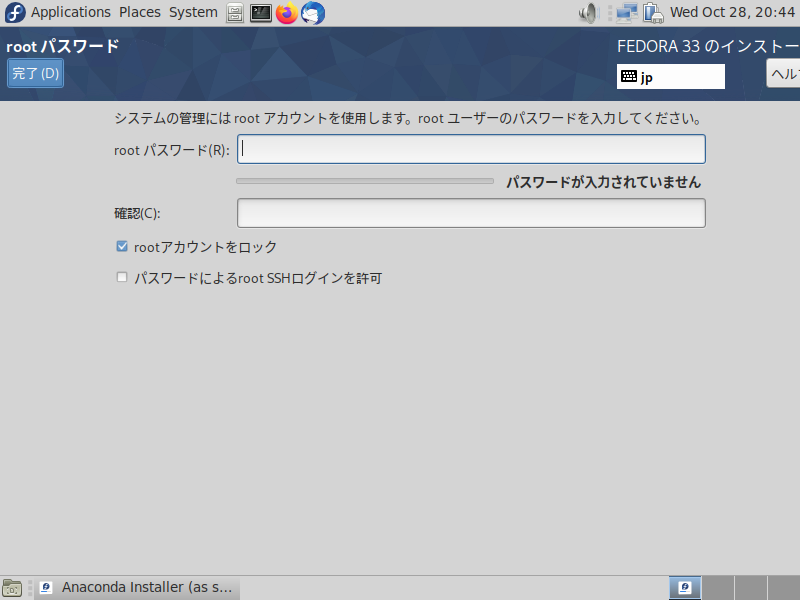Viewport: 800px width, 600px height.
Task: Click the partially visible ヘルプ help button
Action: point(783,73)
